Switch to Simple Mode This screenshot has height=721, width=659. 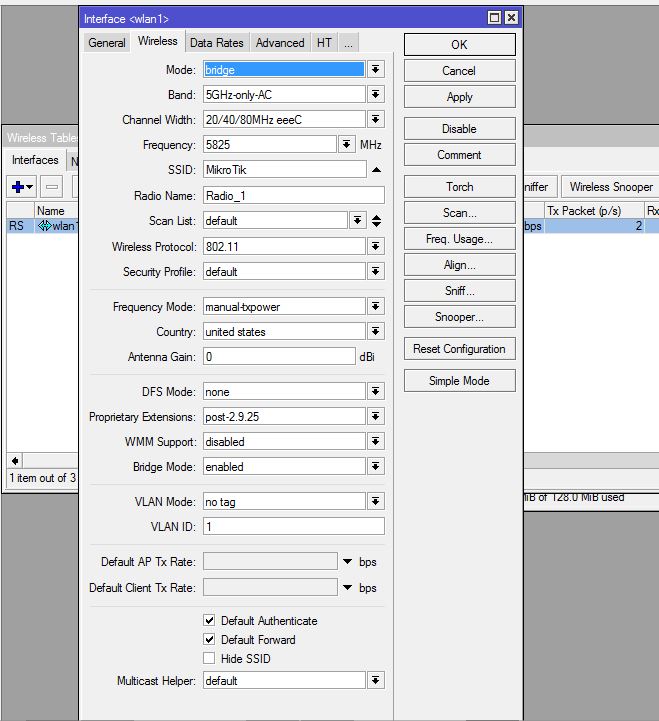click(459, 381)
